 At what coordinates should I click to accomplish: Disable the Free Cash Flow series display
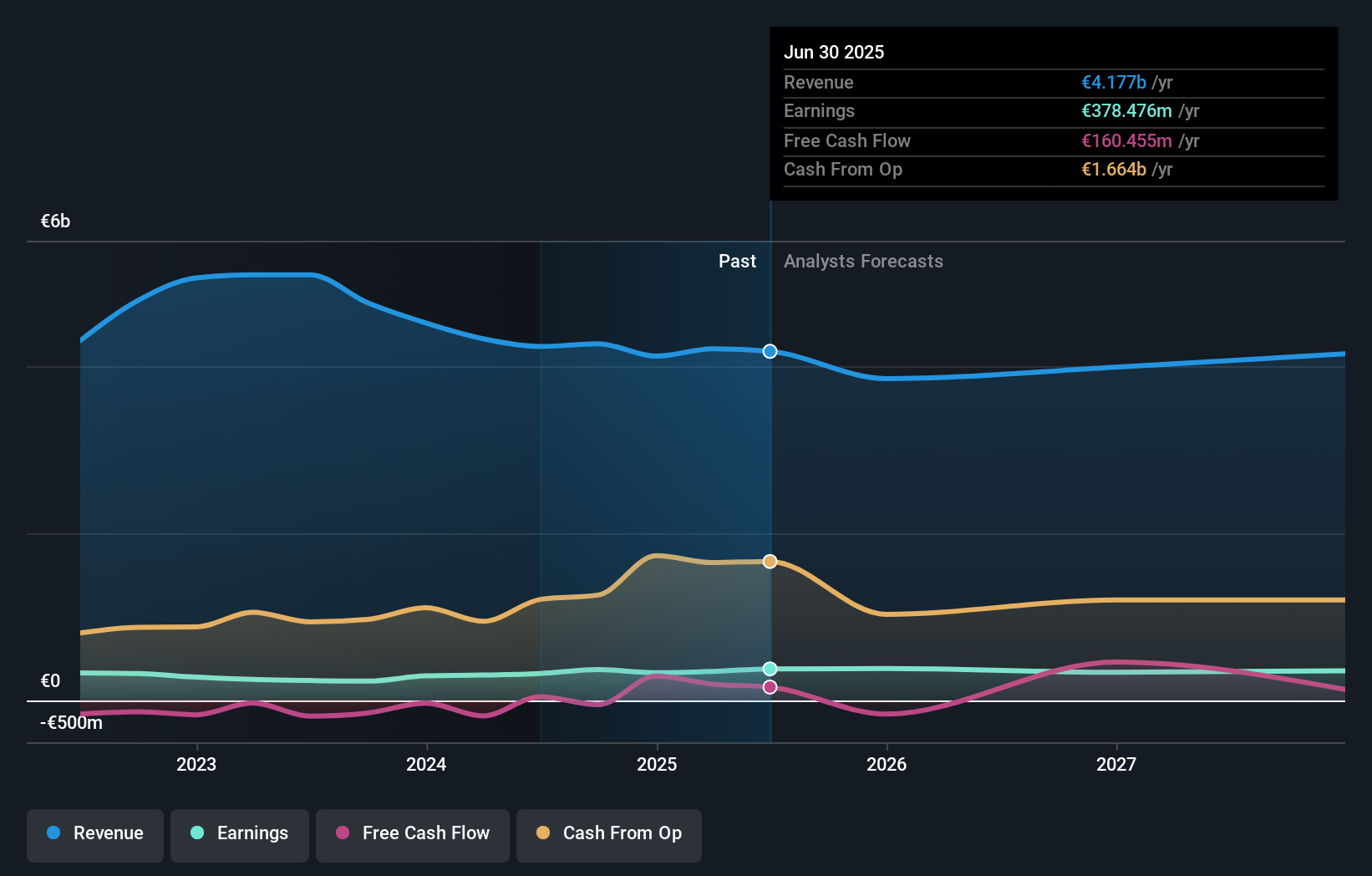tap(412, 833)
